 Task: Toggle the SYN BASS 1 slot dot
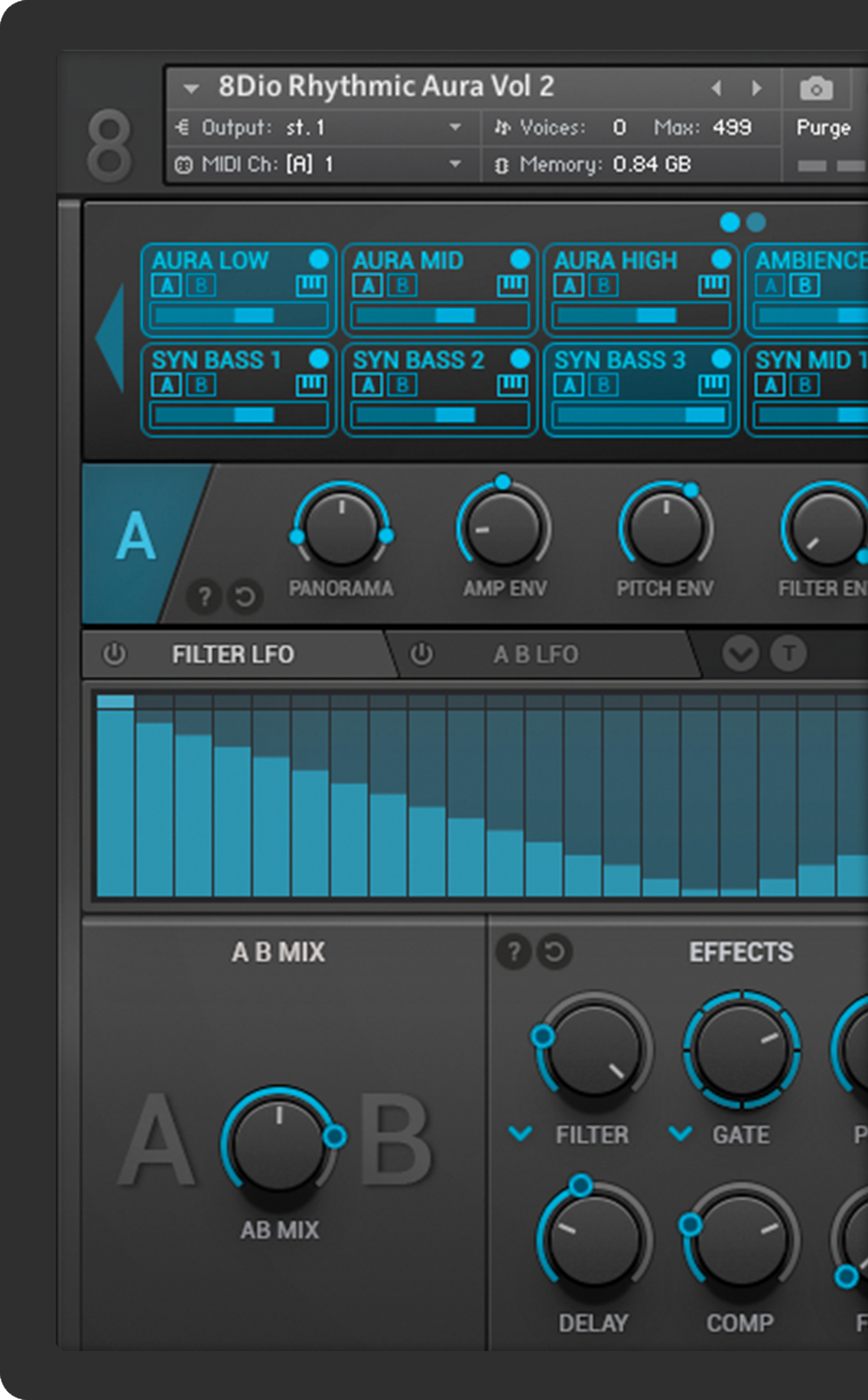tap(319, 359)
